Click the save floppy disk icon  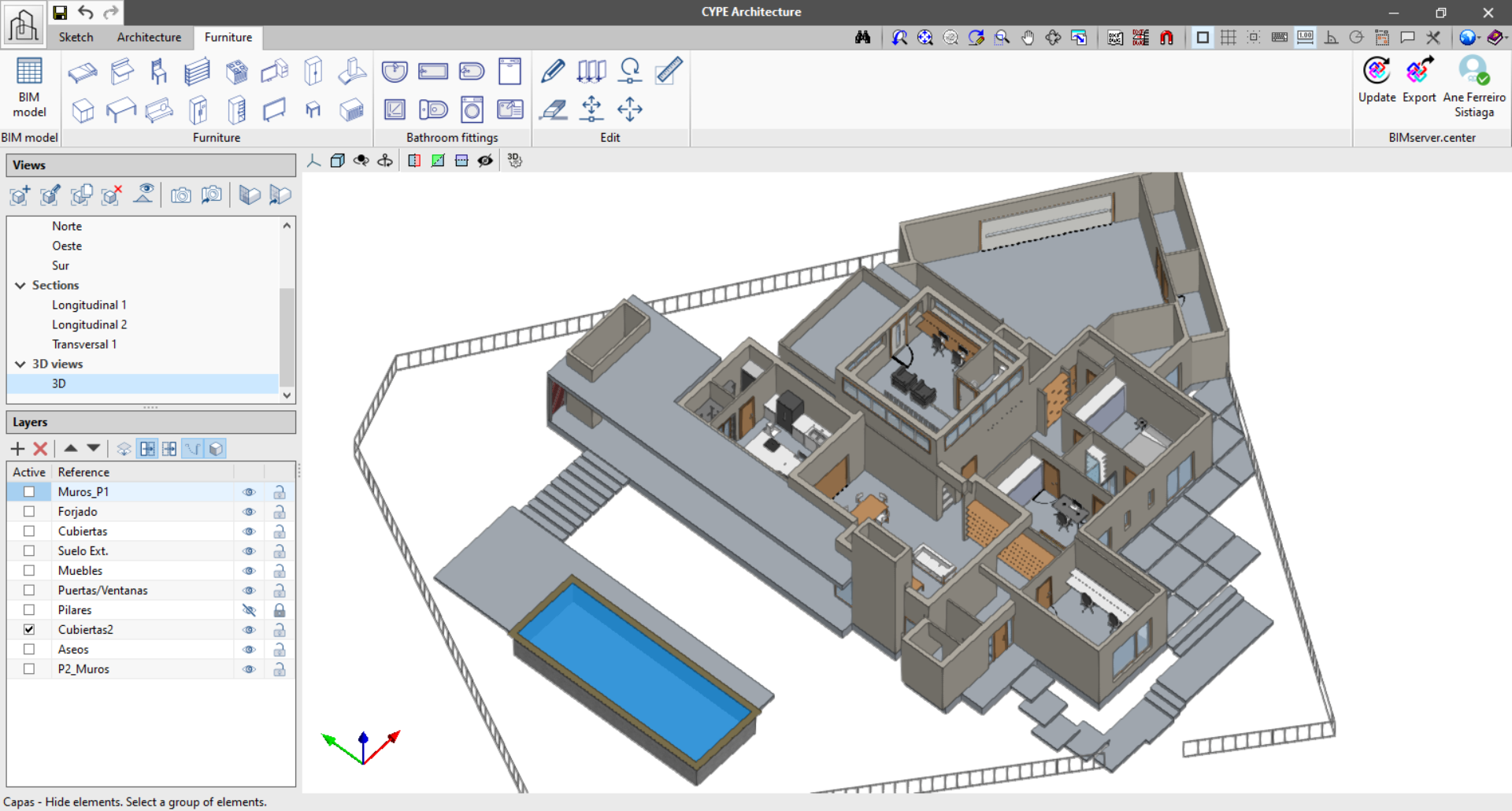coord(60,13)
